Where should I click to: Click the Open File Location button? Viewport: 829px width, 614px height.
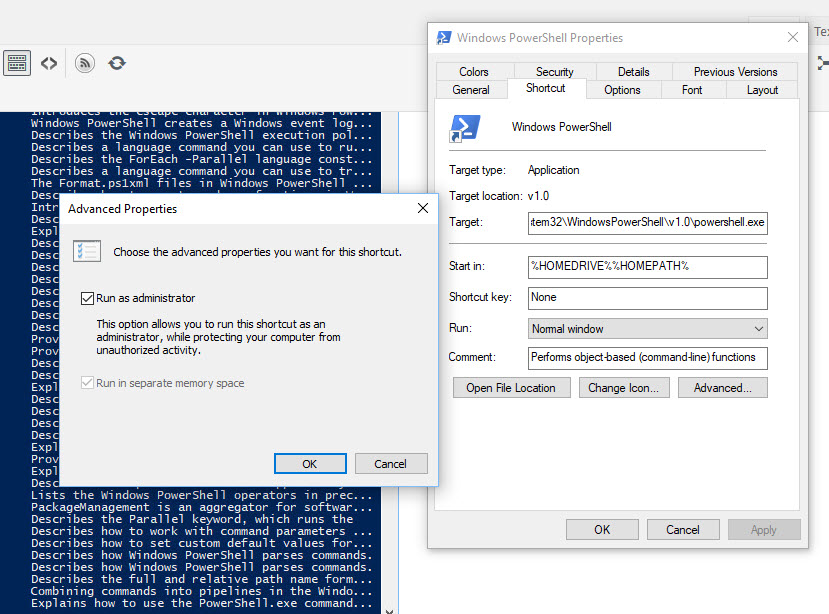pos(511,388)
